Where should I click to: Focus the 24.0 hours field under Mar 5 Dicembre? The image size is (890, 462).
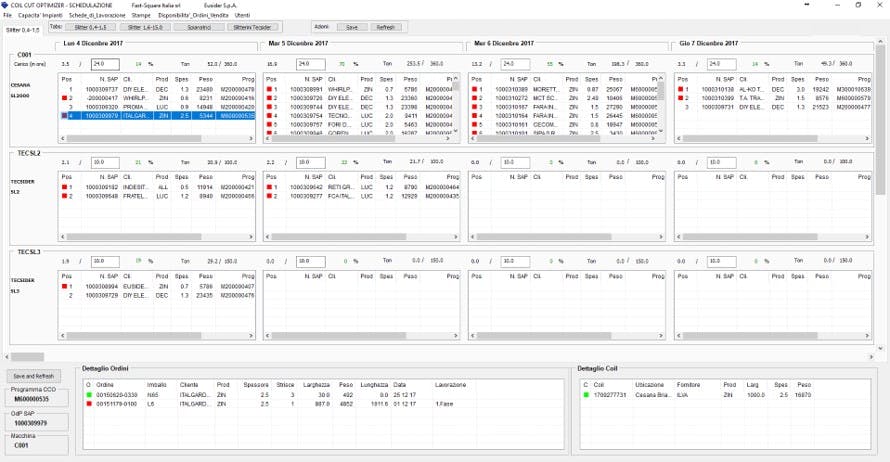[x=310, y=64]
